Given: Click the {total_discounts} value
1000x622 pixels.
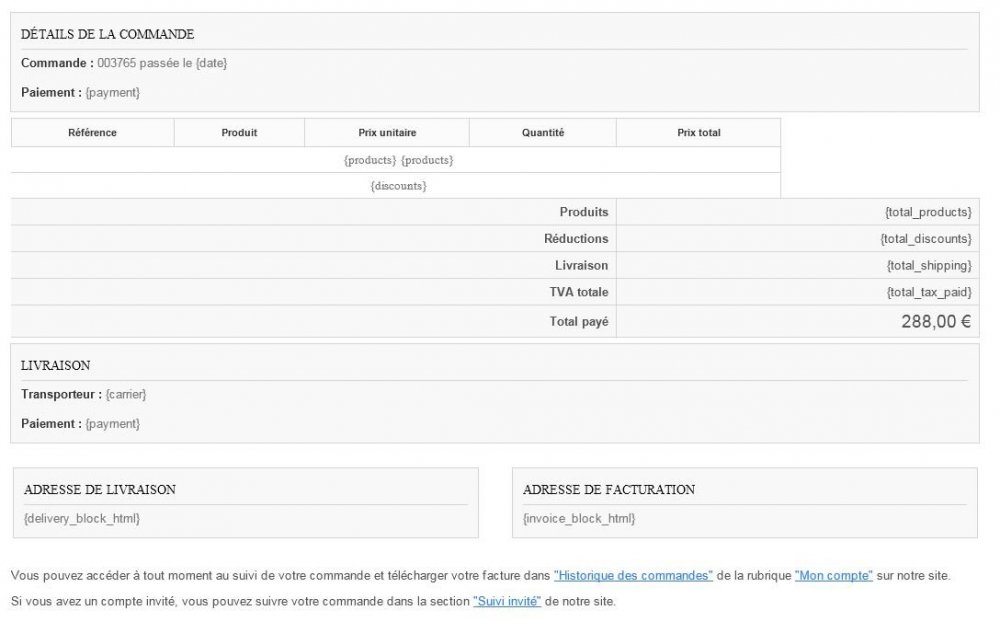Looking at the screenshot, I should tap(926, 239).
